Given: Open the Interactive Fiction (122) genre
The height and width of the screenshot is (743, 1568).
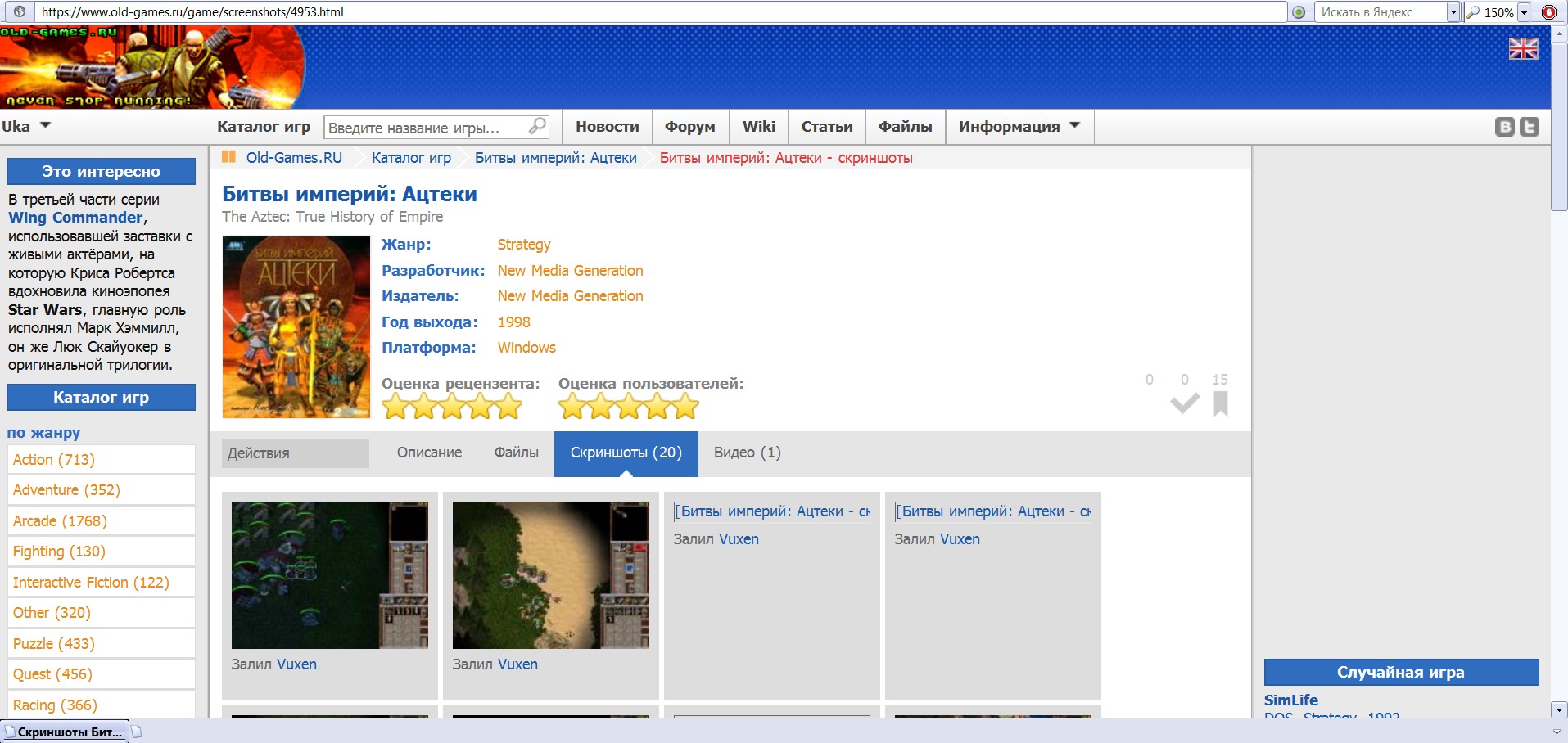Looking at the screenshot, I should click(x=102, y=583).
